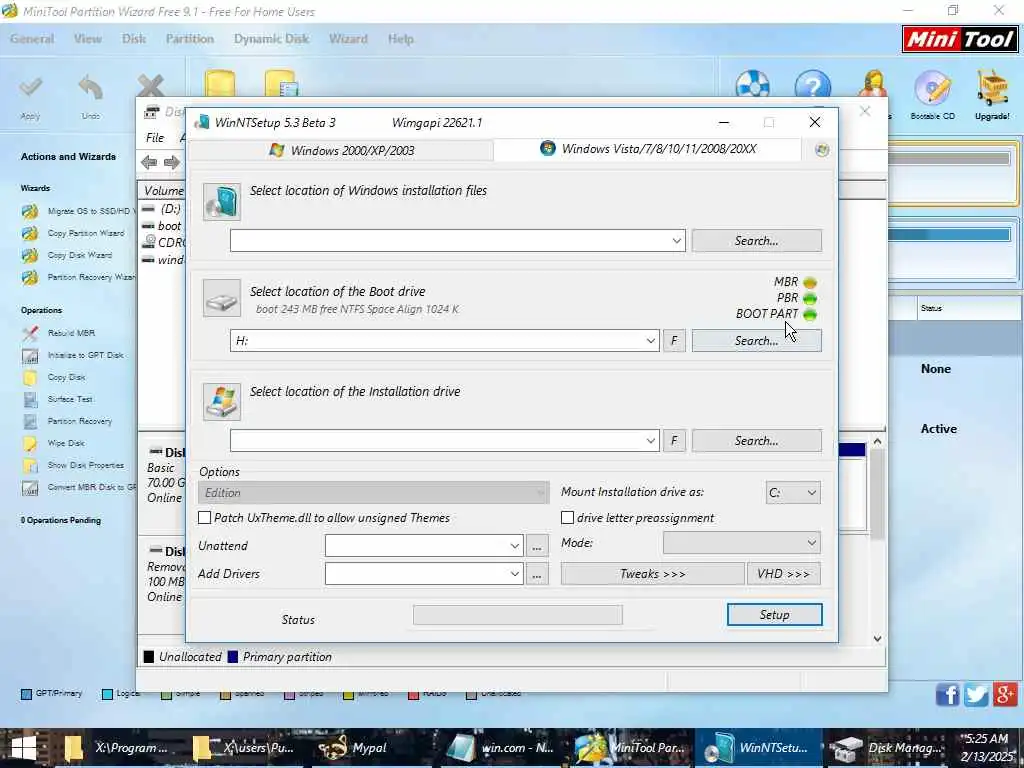
Task: Select the Windows Vista/7/8/10/11 tab
Action: click(647, 149)
